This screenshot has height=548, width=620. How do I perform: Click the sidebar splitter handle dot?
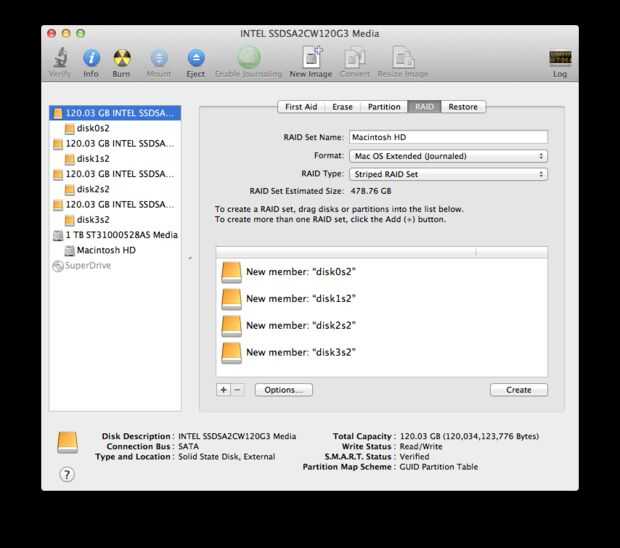[x=190, y=258]
